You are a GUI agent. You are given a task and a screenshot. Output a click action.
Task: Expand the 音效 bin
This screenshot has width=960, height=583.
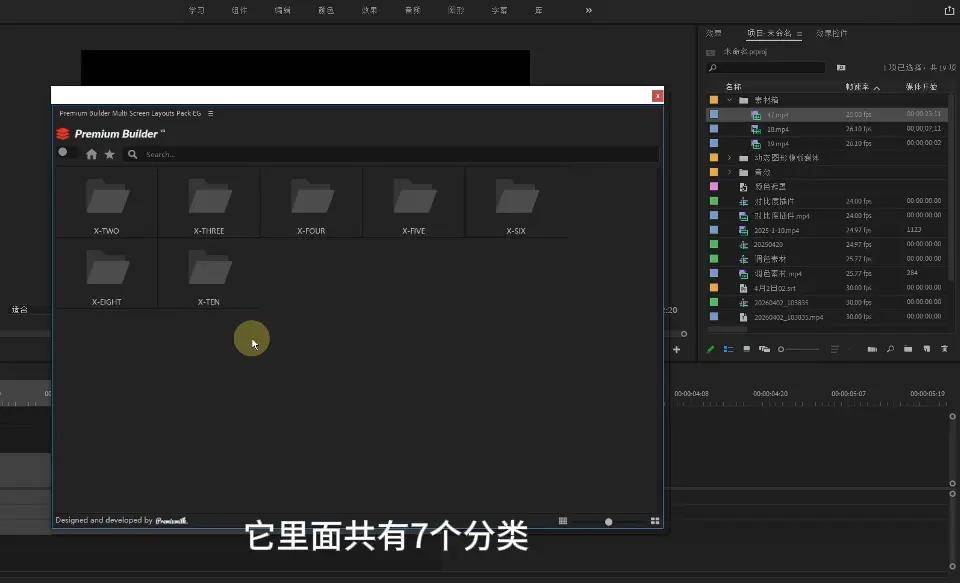[x=730, y=172]
